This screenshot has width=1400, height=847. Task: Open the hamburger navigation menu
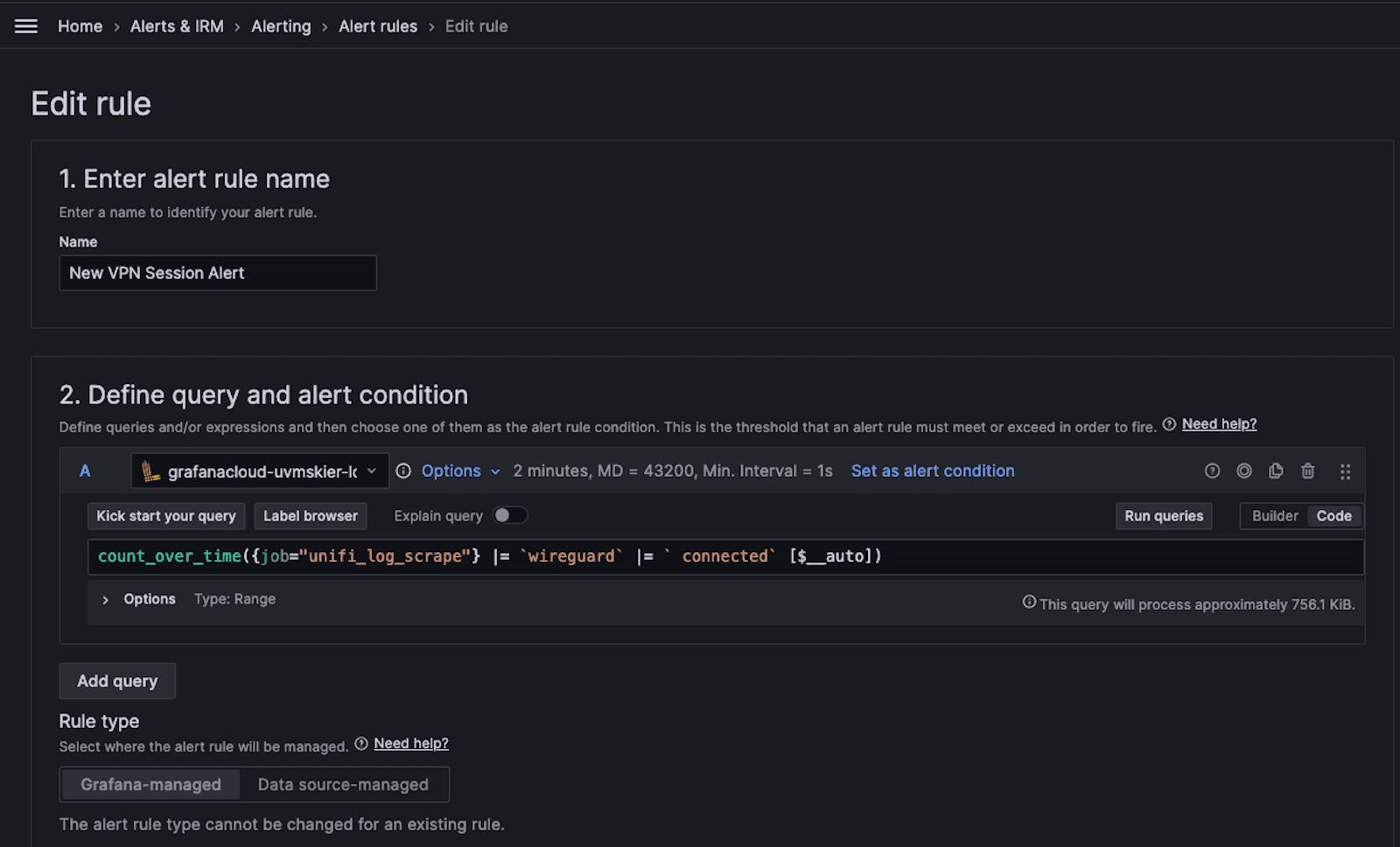coord(26,26)
